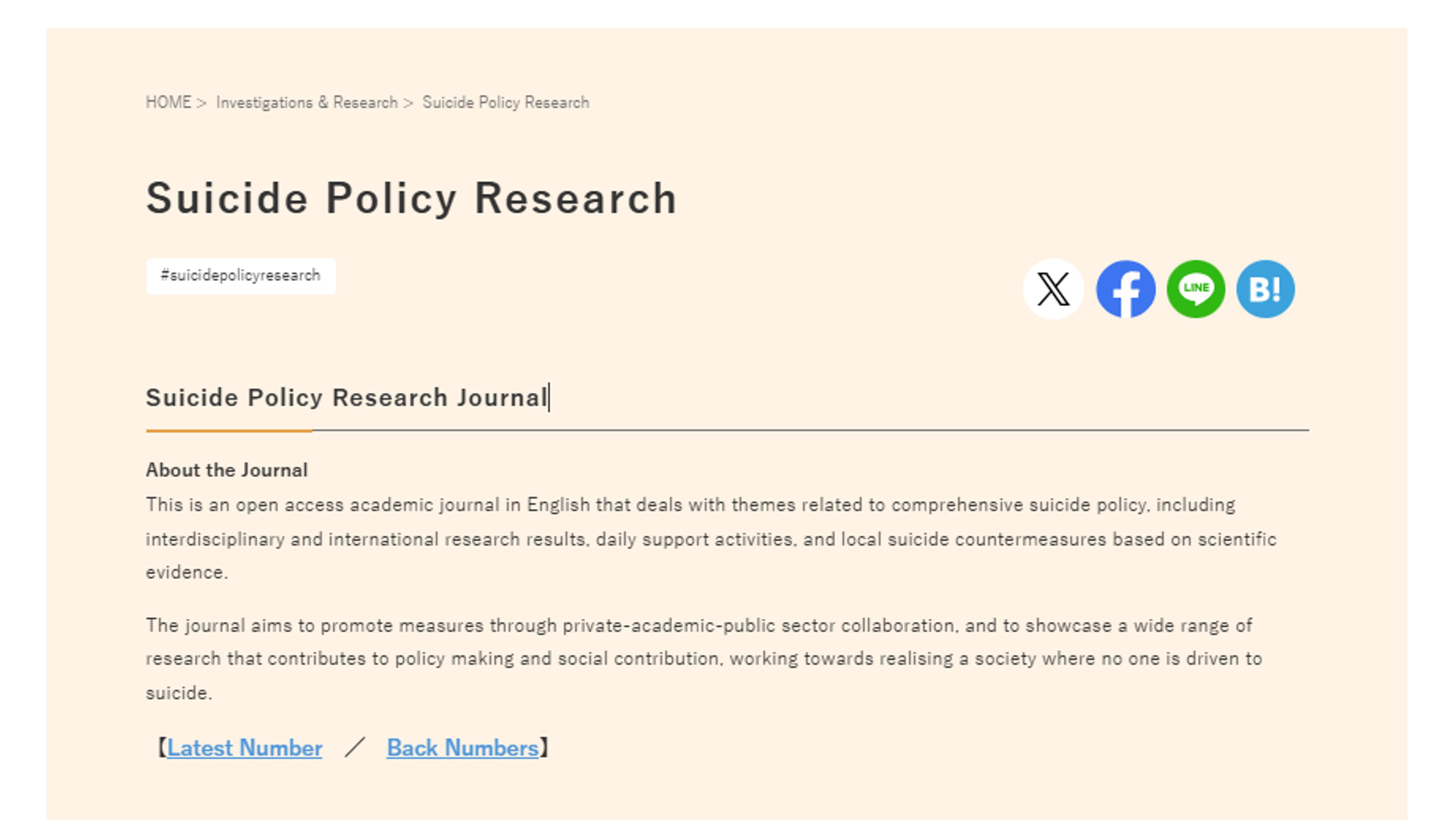Click the About the Journal subheading
Viewport: 1456px width, 822px height.
(227, 470)
